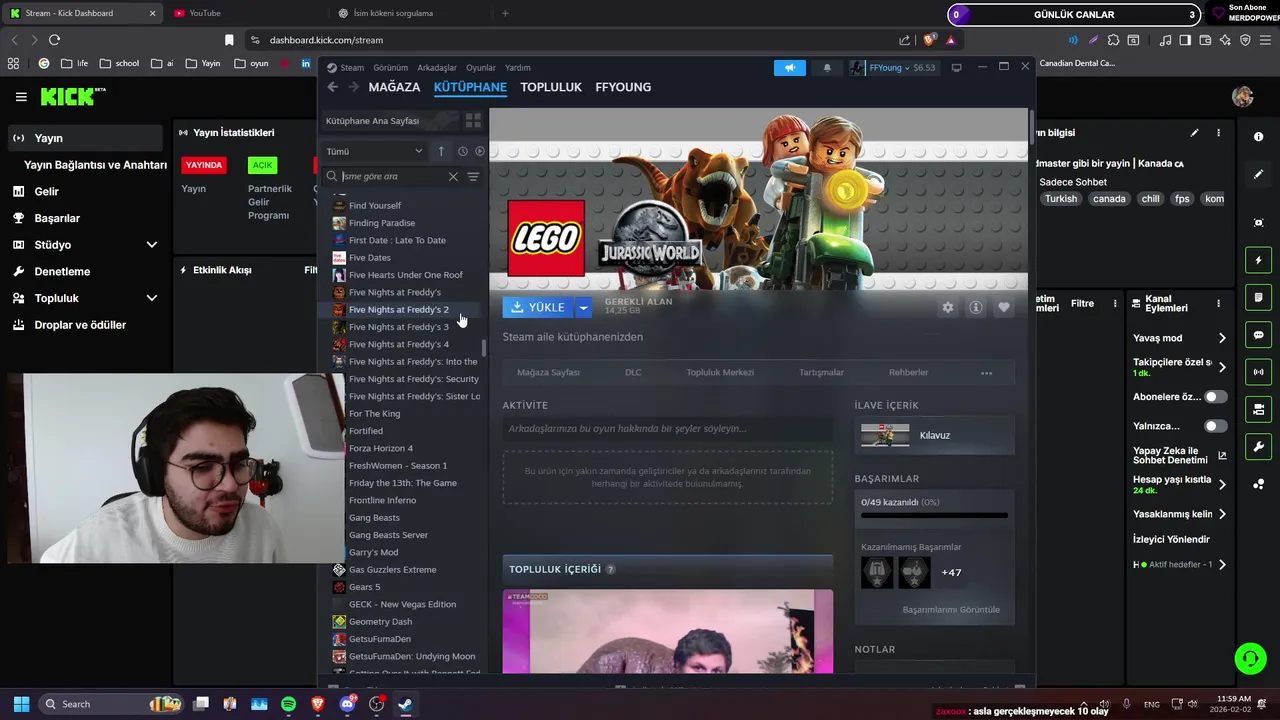
Task: Switch to YouTube browser tab
Action: 204,13
